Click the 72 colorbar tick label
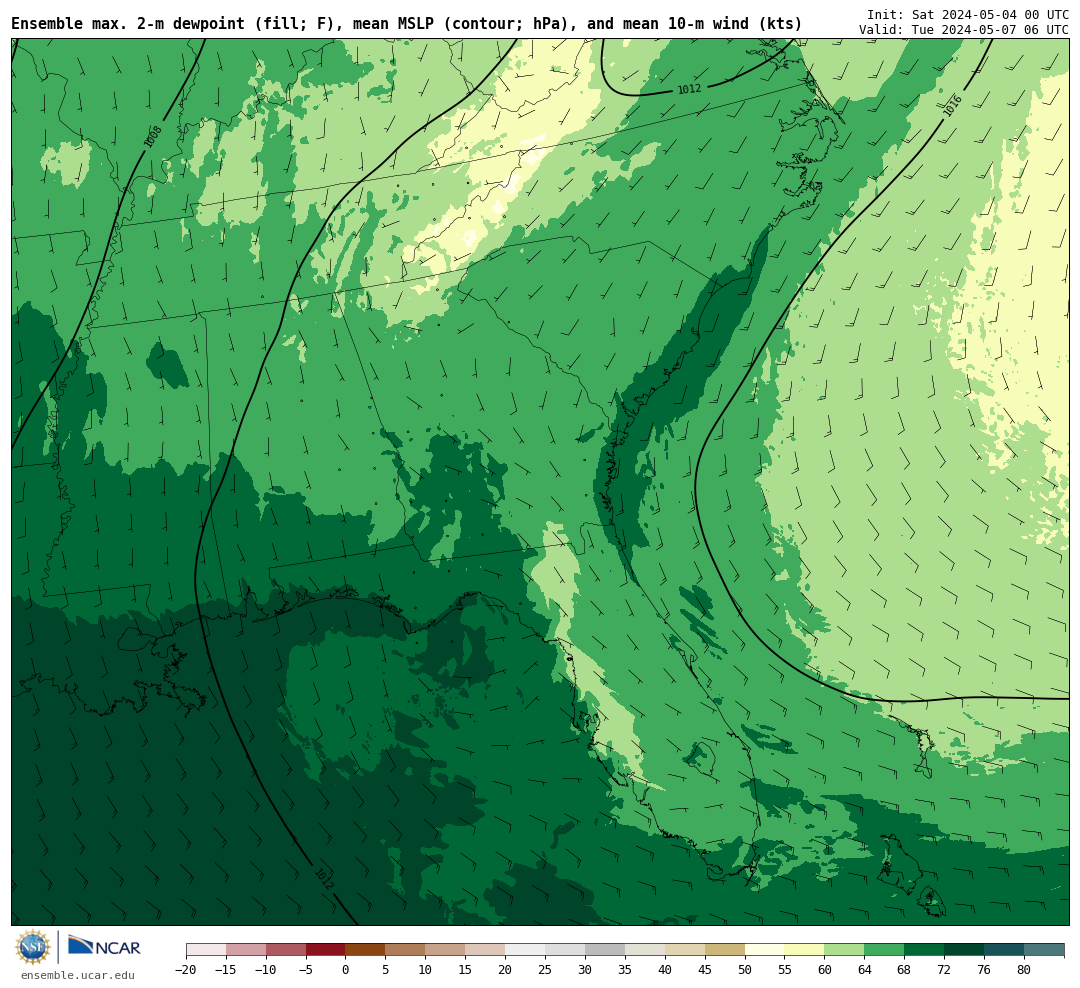The width and height of the screenshot is (1080, 988). point(944,969)
